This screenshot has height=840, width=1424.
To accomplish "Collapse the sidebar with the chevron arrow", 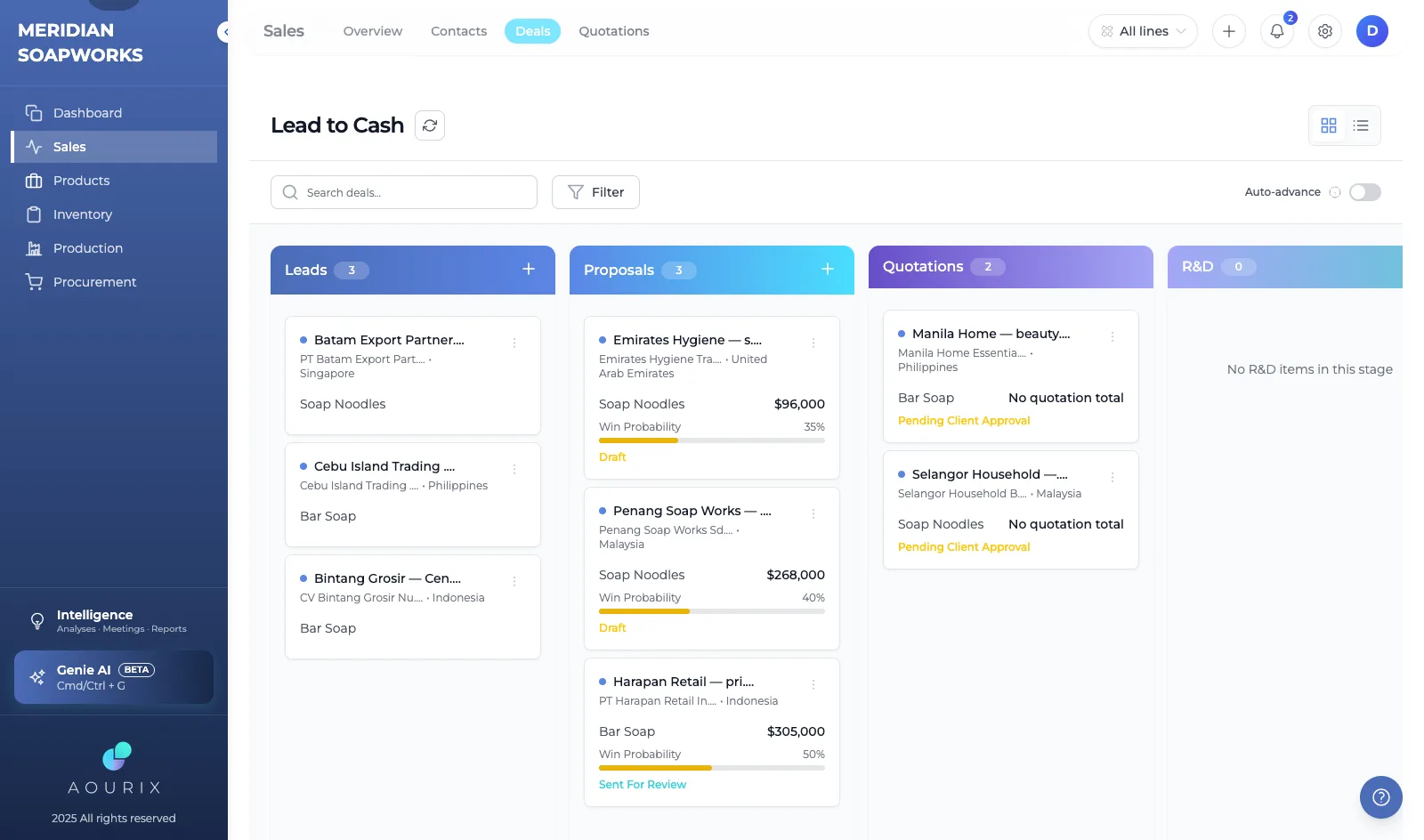I will [226, 32].
